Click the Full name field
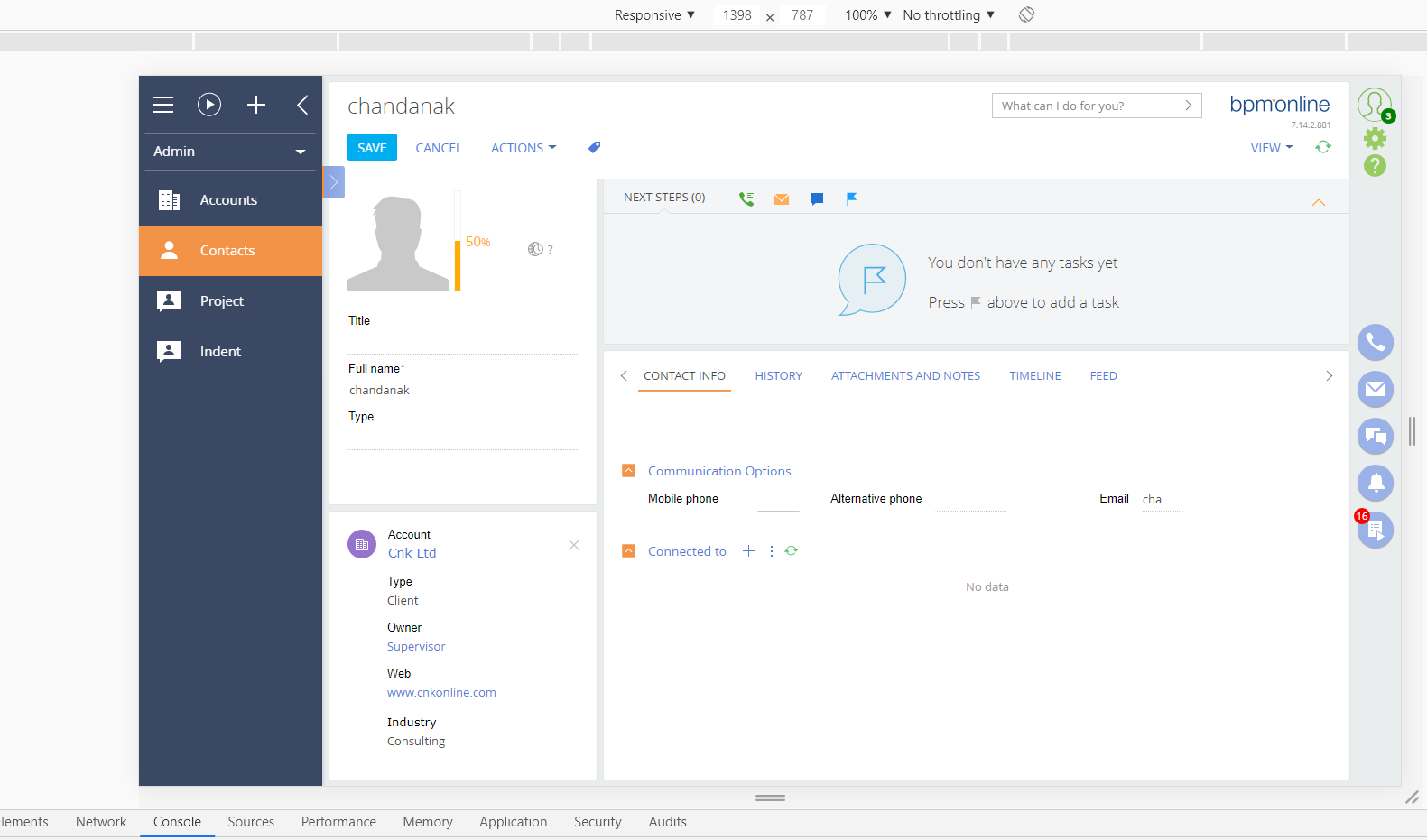Viewport: 1427px width, 840px height. point(463,391)
